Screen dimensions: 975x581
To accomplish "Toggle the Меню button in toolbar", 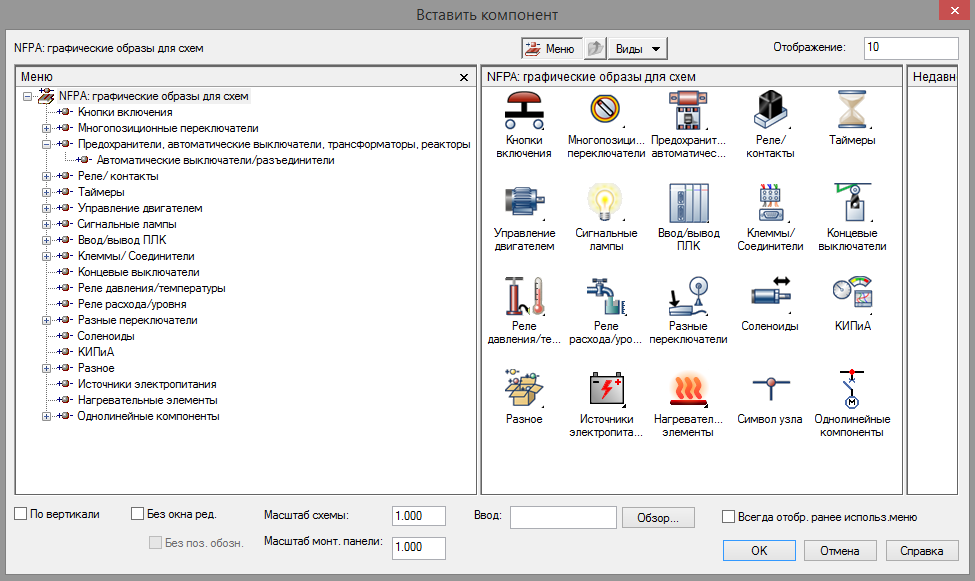I will click(x=552, y=49).
